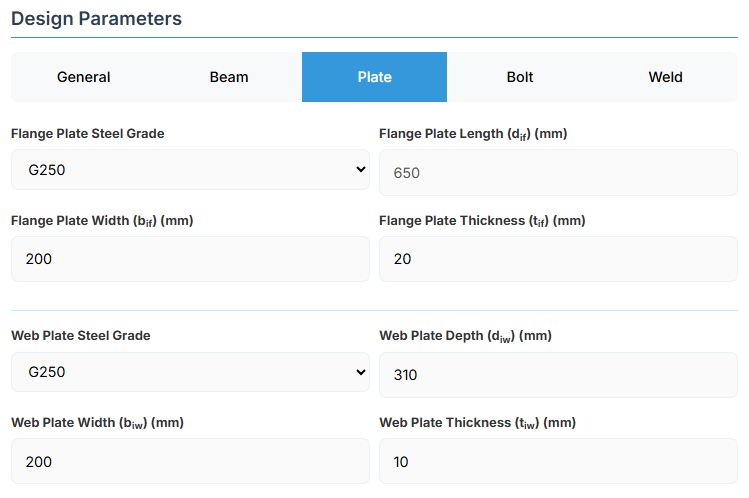Click the 'Flange Plate Thickness' label text
This screenshot has width=749, height=498.
click(x=482, y=221)
